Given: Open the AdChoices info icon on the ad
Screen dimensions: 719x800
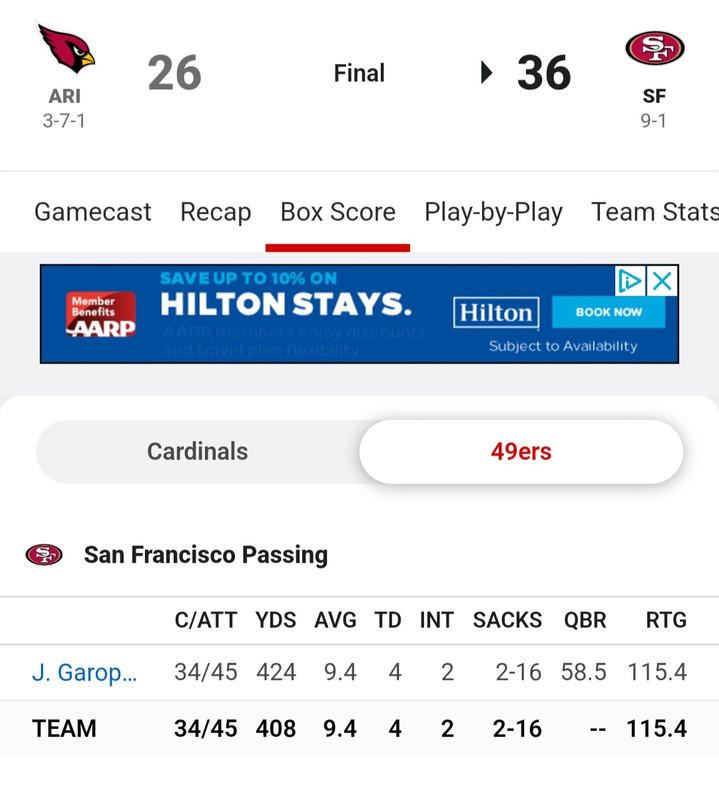Looking at the screenshot, I should tap(630, 281).
